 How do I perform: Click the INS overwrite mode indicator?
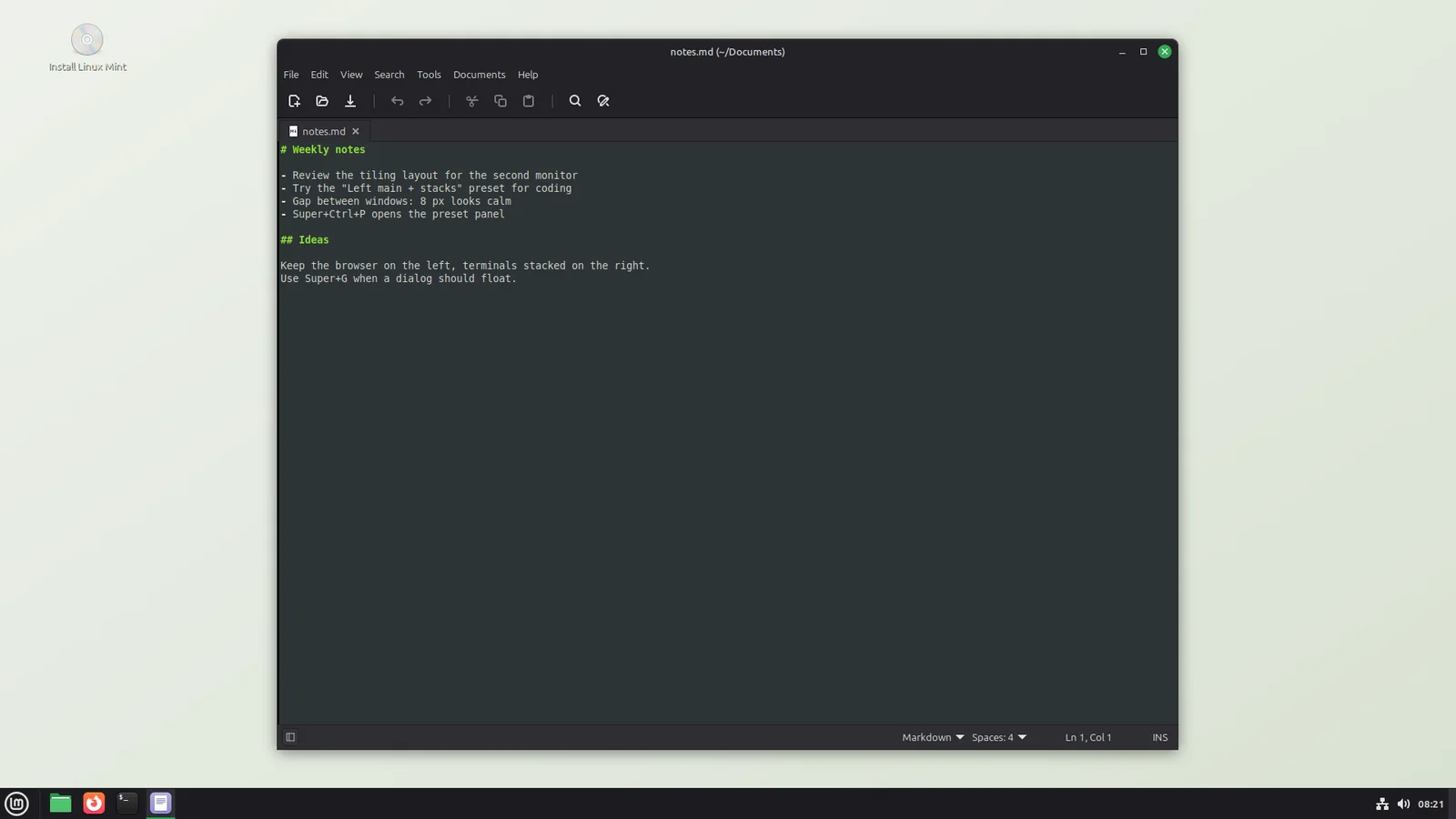pos(1159,737)
